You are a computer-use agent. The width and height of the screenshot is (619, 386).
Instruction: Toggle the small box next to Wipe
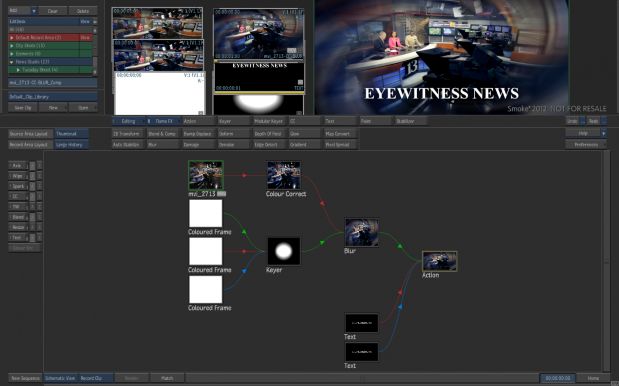pos(32,176)
